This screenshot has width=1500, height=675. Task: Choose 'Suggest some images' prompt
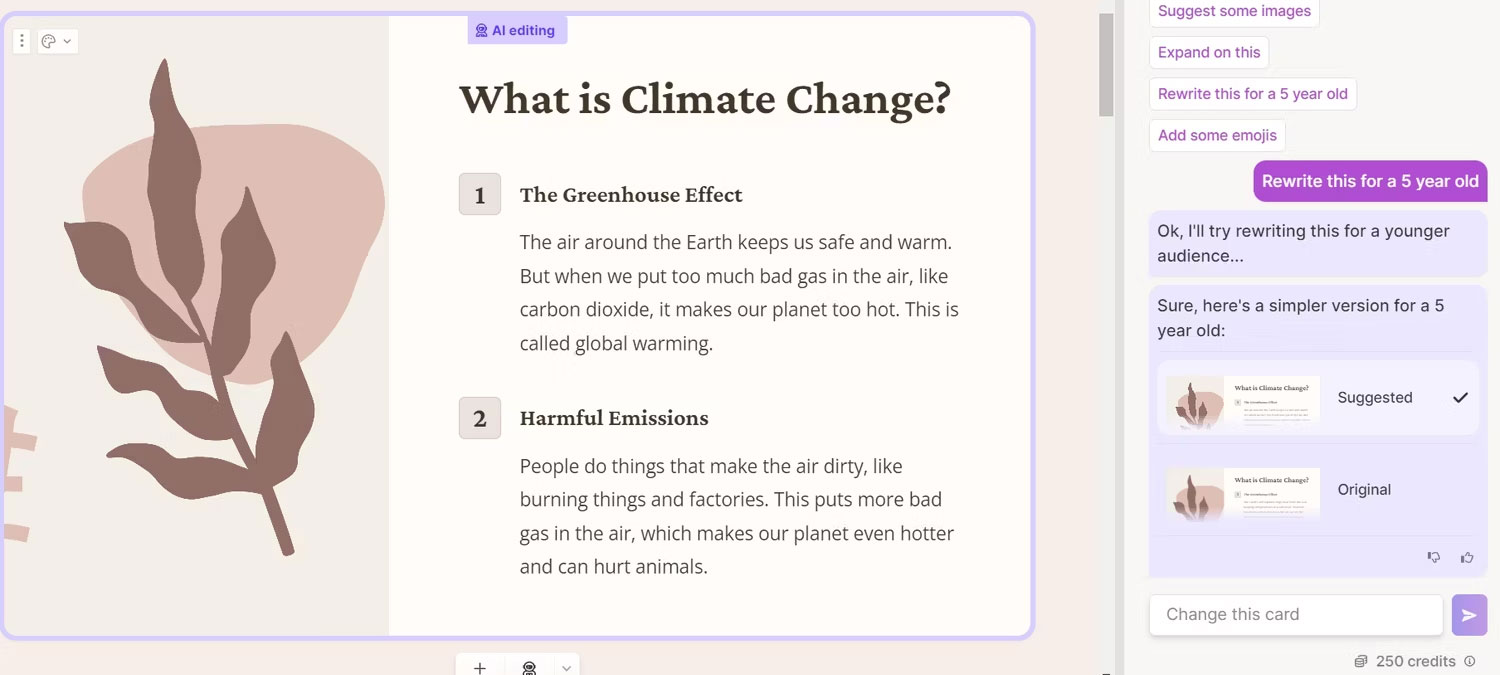[x=1234, y=12]
